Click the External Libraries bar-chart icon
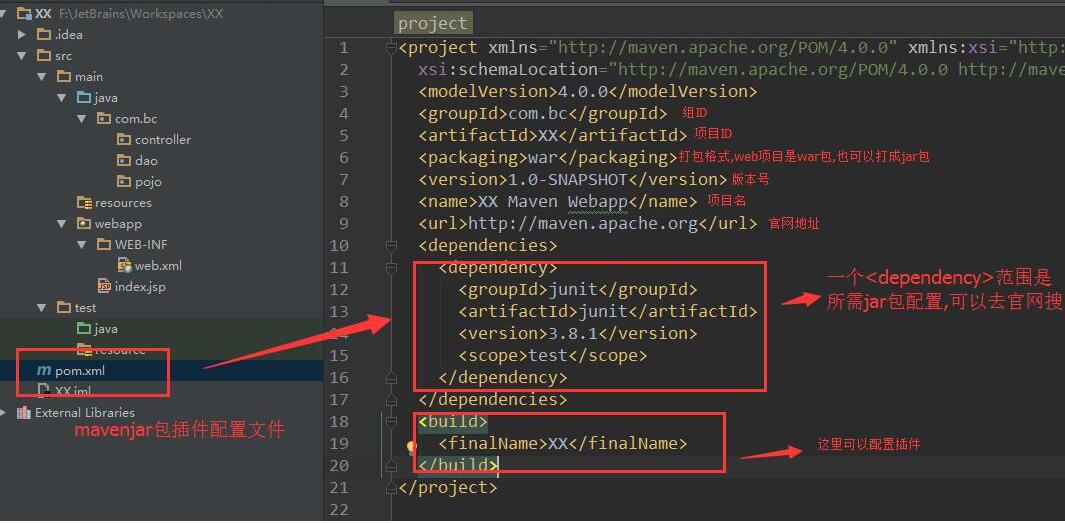The width and height of the screenshot is (1065, 523). 23,413
